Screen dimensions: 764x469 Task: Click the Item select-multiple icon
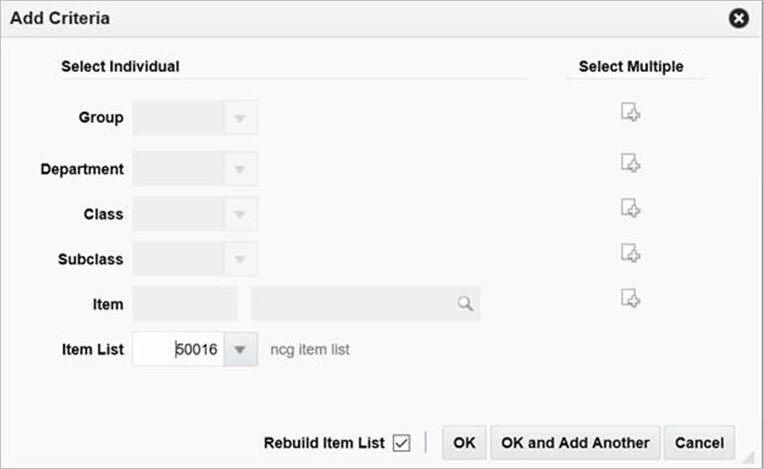click(x=630, y=297)
